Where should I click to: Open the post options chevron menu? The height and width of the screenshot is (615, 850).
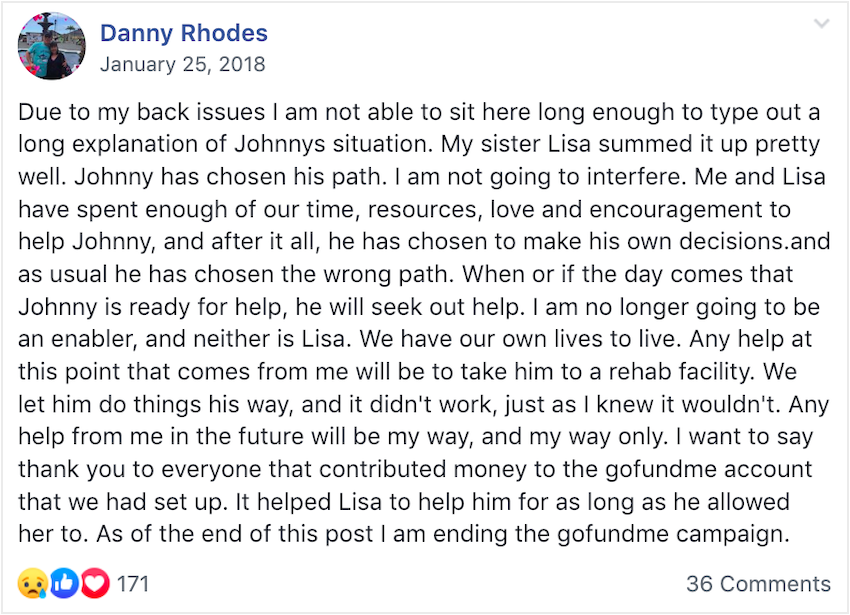[x=821, y=25]
